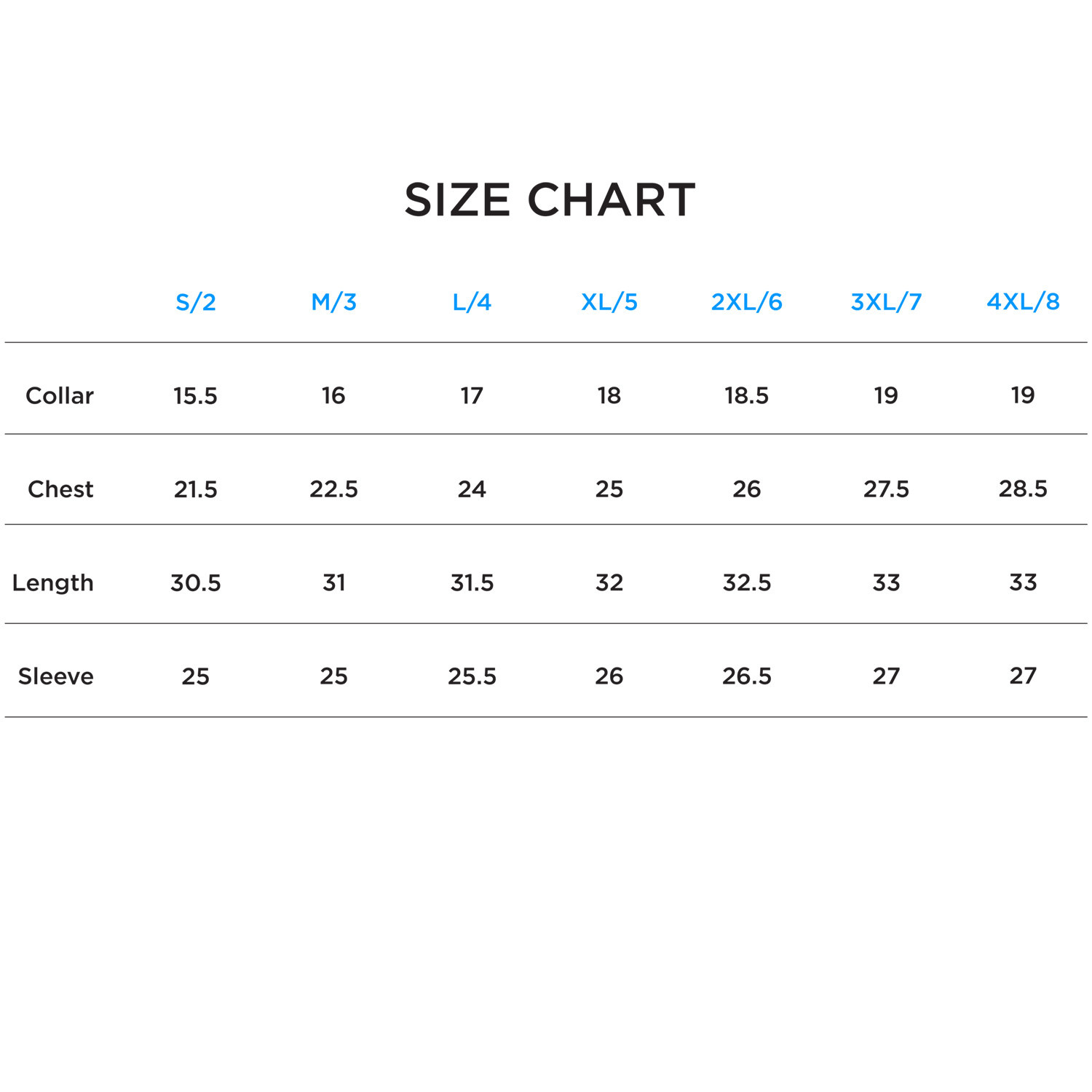
Task: Click collar value 15.5 for S/2
Action: (x=195, y=395)
